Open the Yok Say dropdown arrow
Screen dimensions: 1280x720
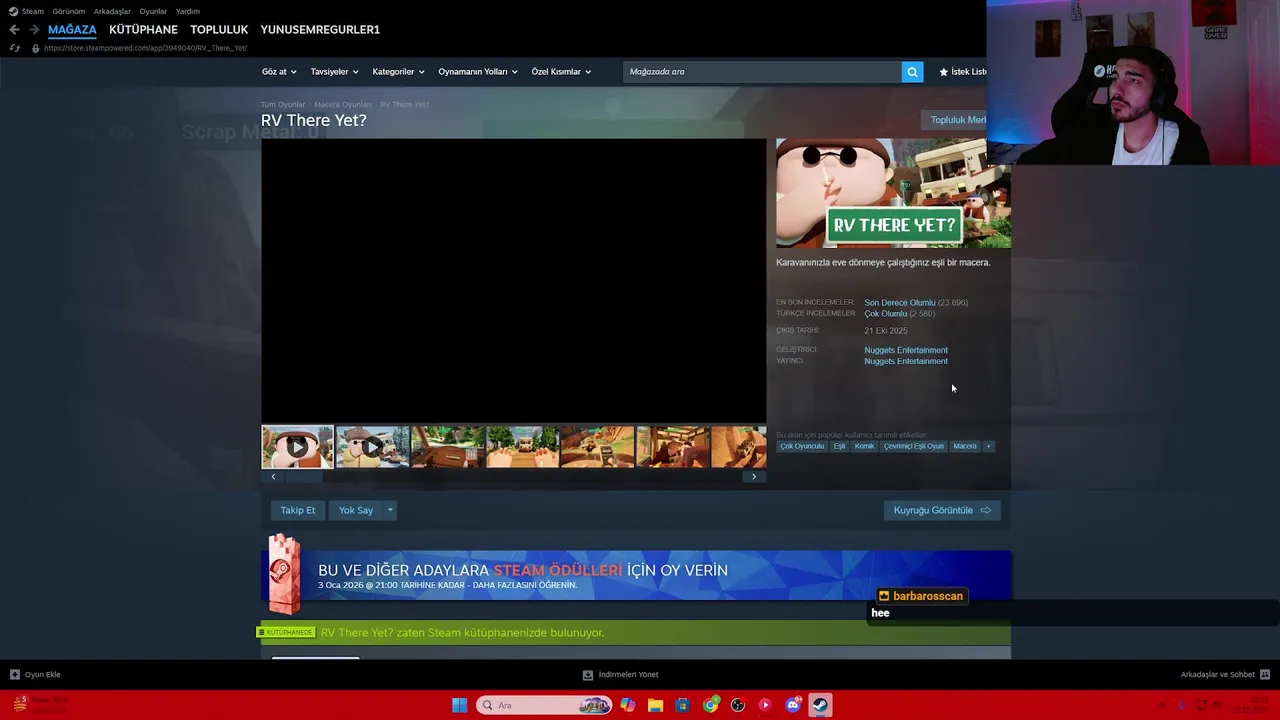tap(390, 510)
